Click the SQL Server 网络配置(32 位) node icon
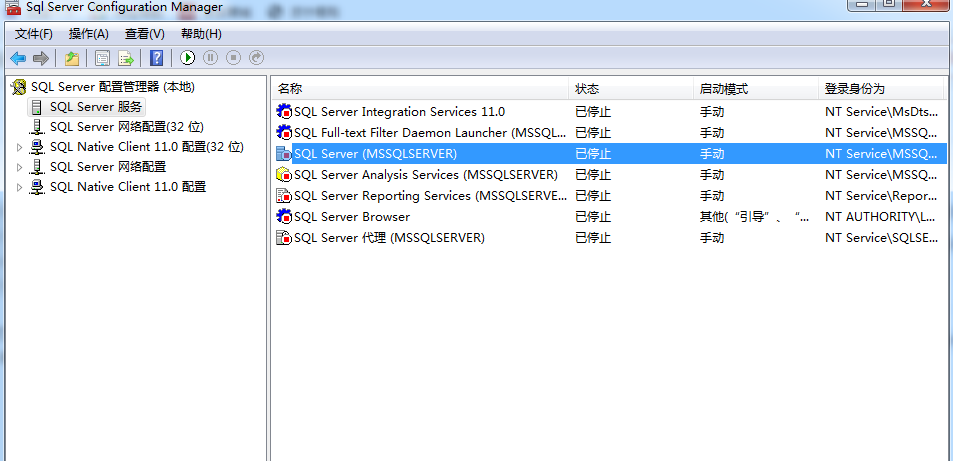953x461 pixels. click(x=37, y=127)
